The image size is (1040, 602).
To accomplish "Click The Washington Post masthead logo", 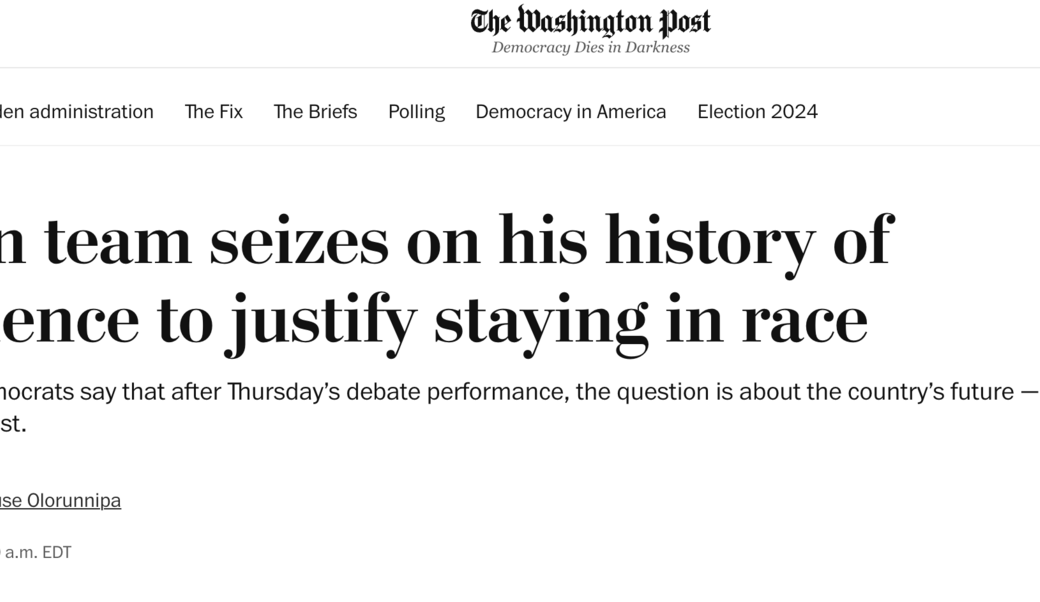I will 590,22.
